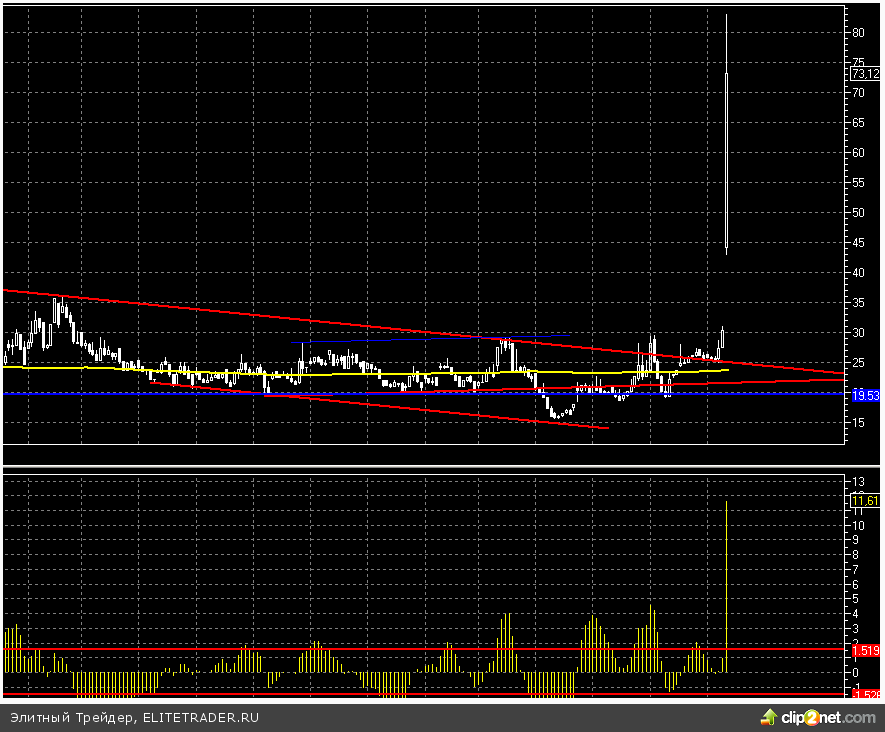This screenshot has width=885, height=732.
Task: Click the red 1.519 indicator level label
Action: coord(864,650)
